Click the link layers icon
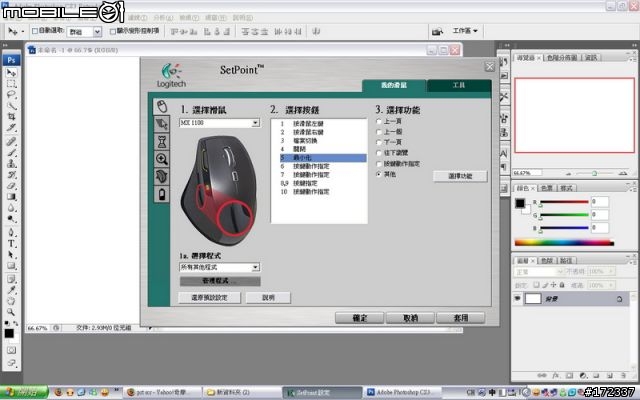 click(542, 375)
